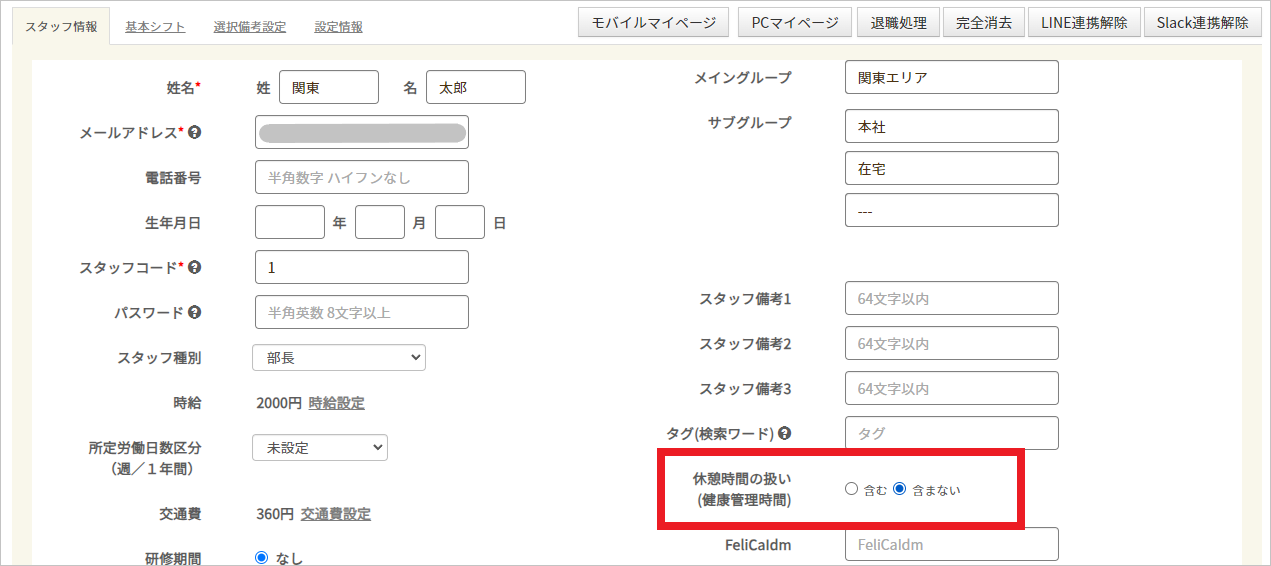
Task: Open the 時給設定 link
Action: click(336, 403)
